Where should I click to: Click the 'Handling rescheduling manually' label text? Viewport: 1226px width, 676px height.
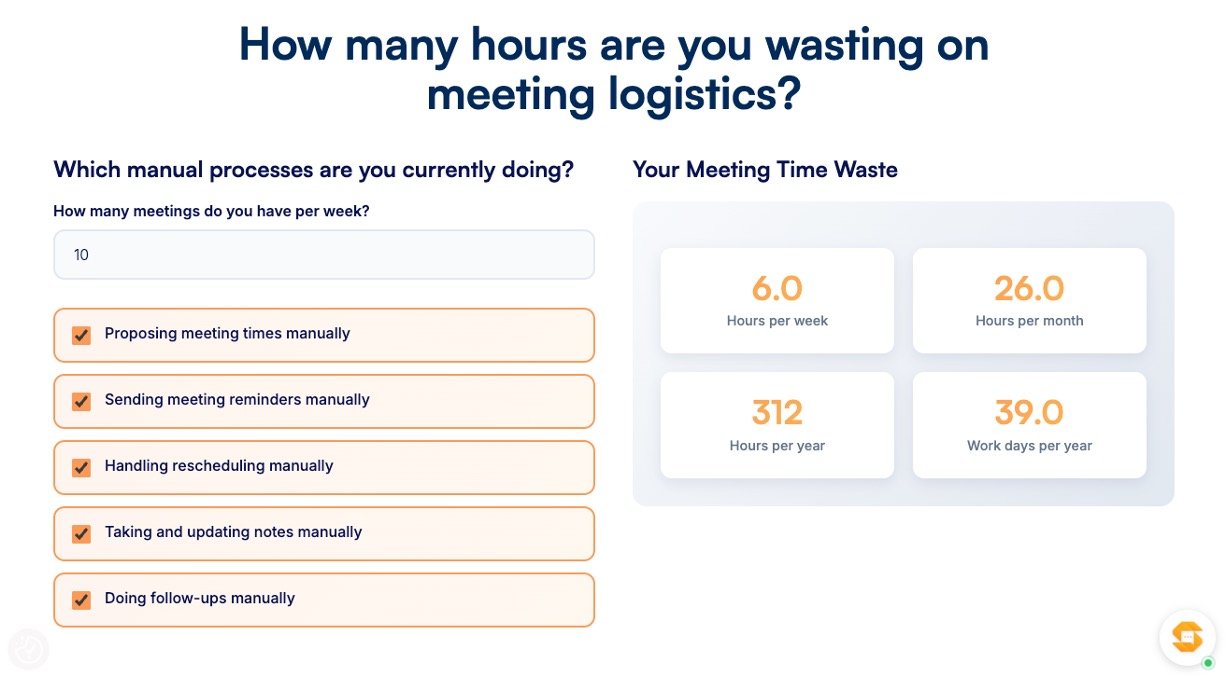click(219, 466)
